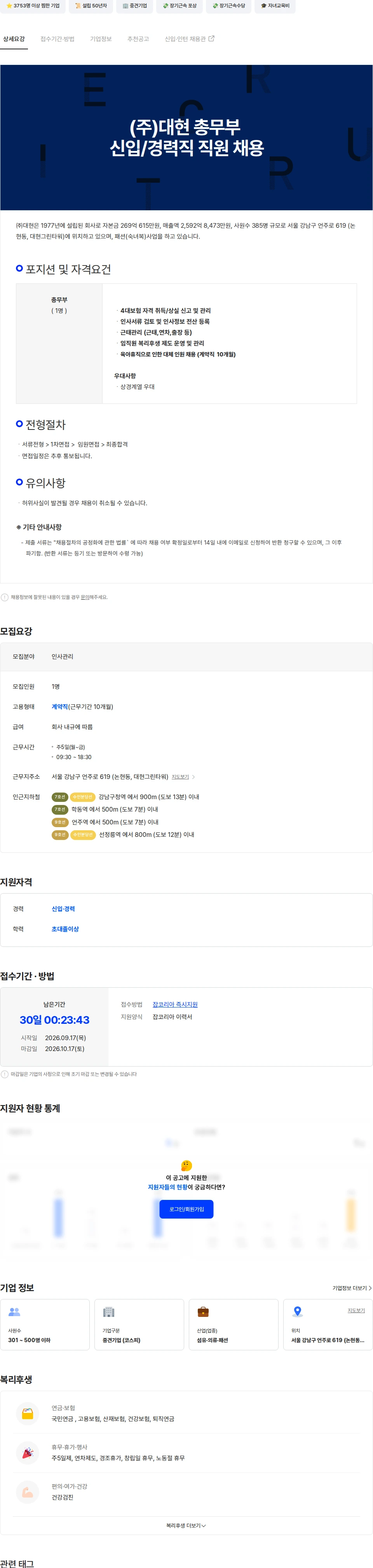The width and height of the screenshot is (373, 1568).
Task: Open 신입·인턴 채용관 external link tab
Action: tap(189, 39)
